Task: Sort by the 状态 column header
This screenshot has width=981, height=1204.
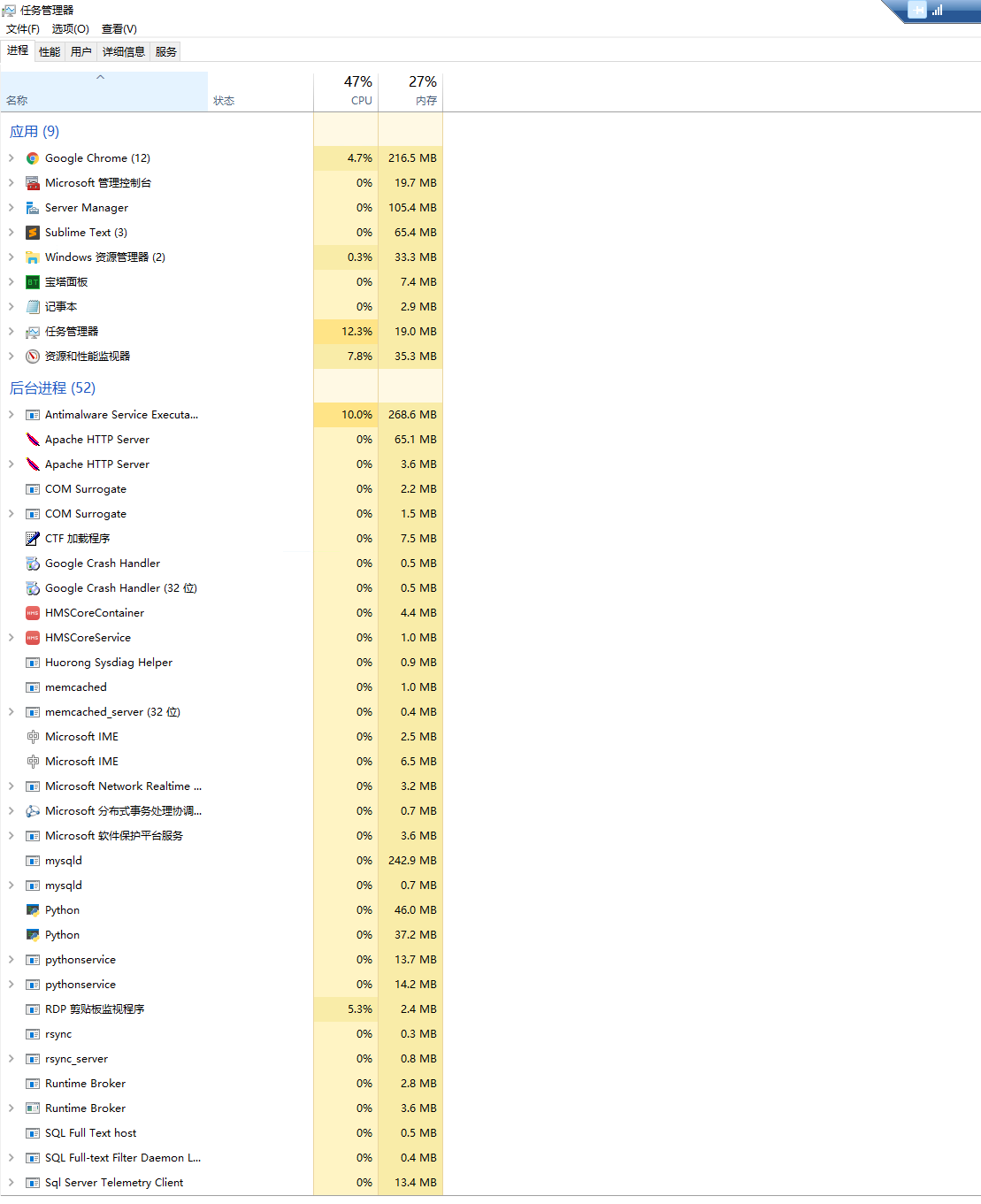Action: coord(261,91)
